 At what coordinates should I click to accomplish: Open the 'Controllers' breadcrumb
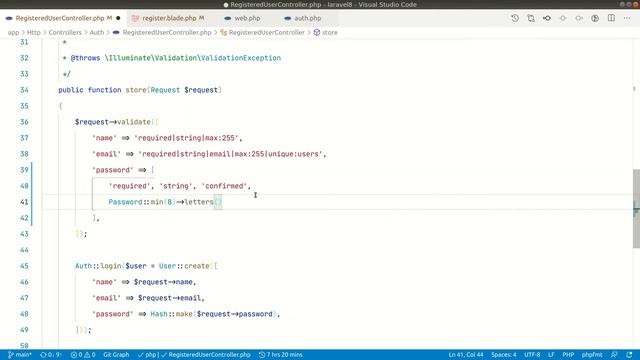tap(65, 32)
